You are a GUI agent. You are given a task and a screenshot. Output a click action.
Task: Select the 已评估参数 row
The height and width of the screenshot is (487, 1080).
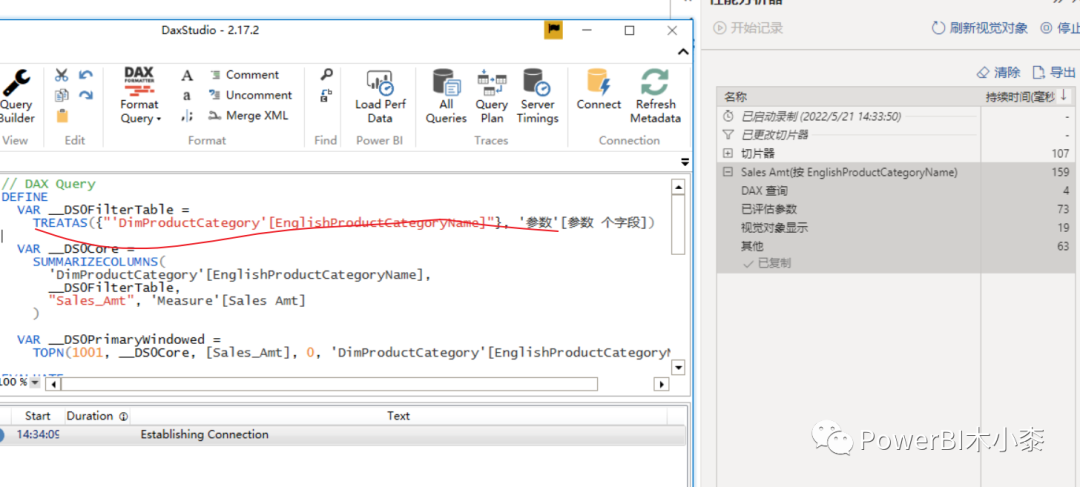click(x=895, y=209)
